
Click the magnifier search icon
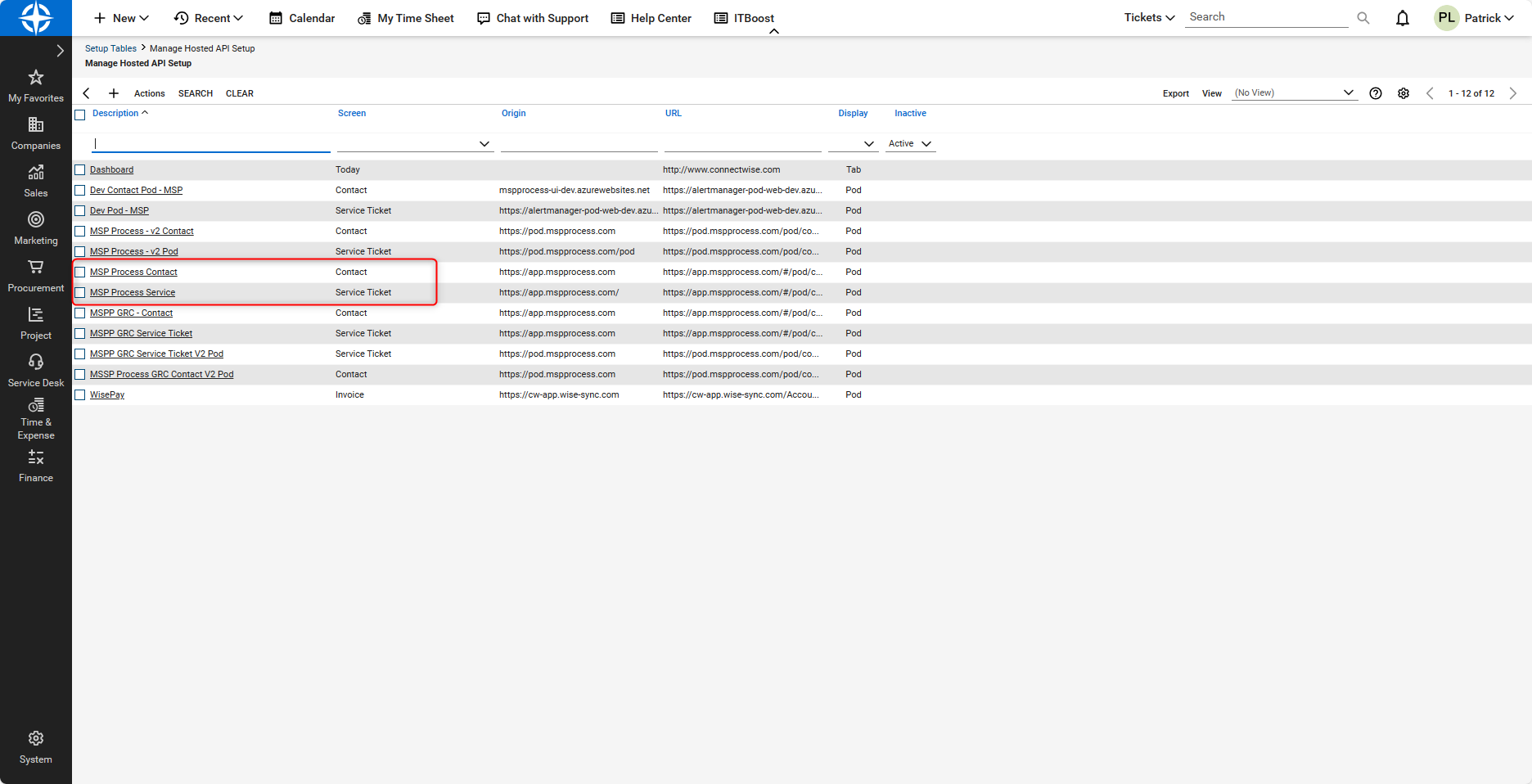[x=1363, y=18]
